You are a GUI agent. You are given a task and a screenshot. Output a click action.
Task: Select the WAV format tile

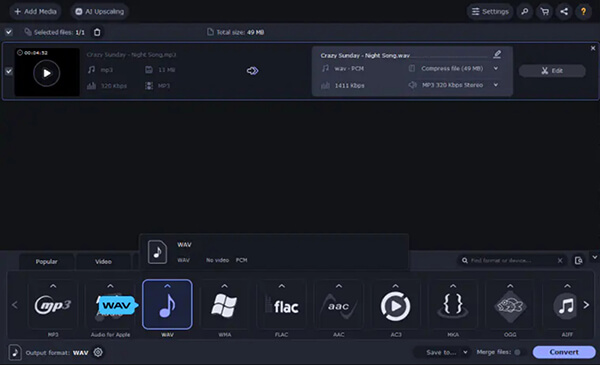(167, 305)
